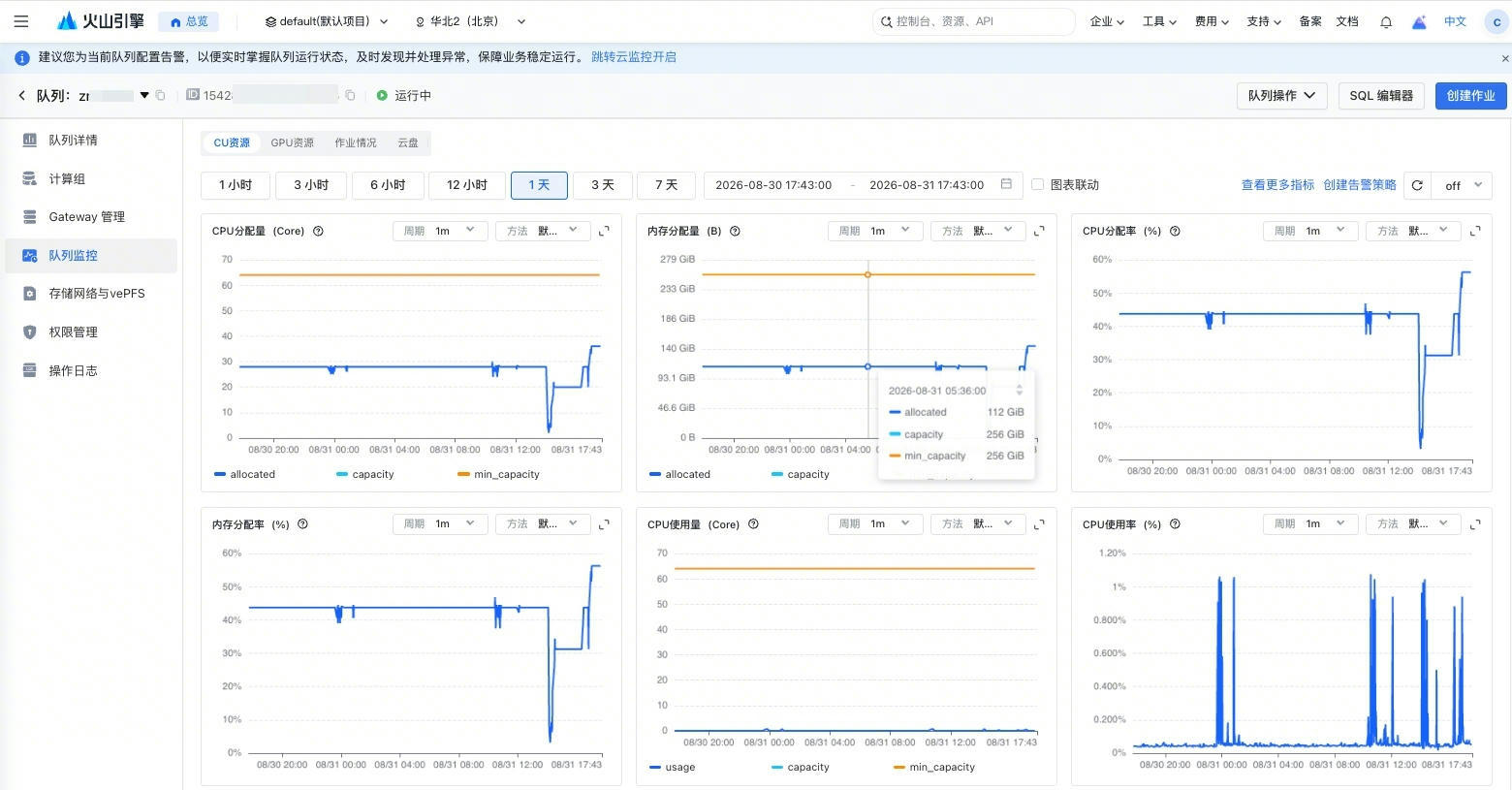Image resolution: width=1512 pixels, height=790 pixels.
Task: Toggle capacity series in CPU使用量 legend
Action: [801, 767]
